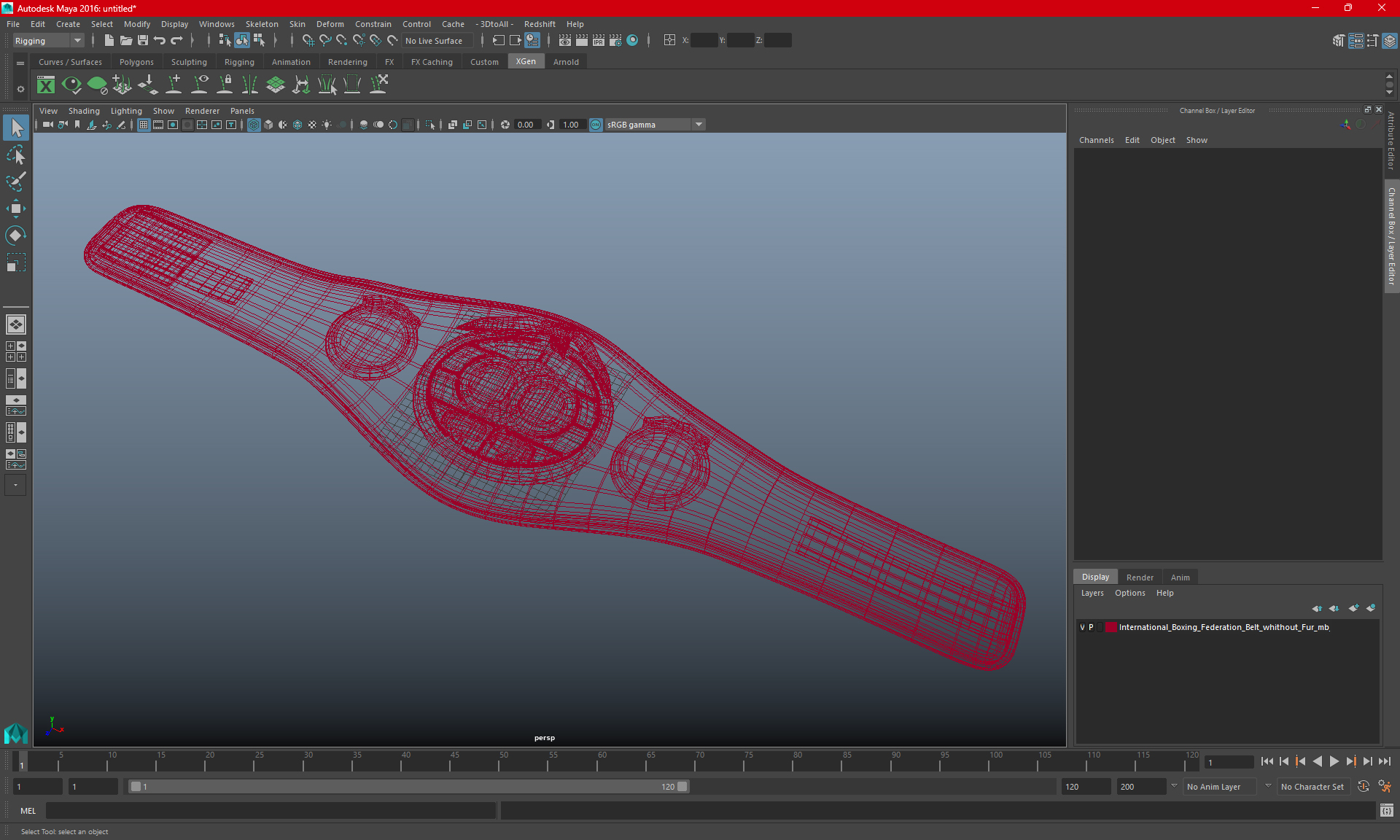The width and height of the screenshot is (1400, 840).
Task: Click the Save scene icon
Action: pyautogui.click(x=143, y=41)
